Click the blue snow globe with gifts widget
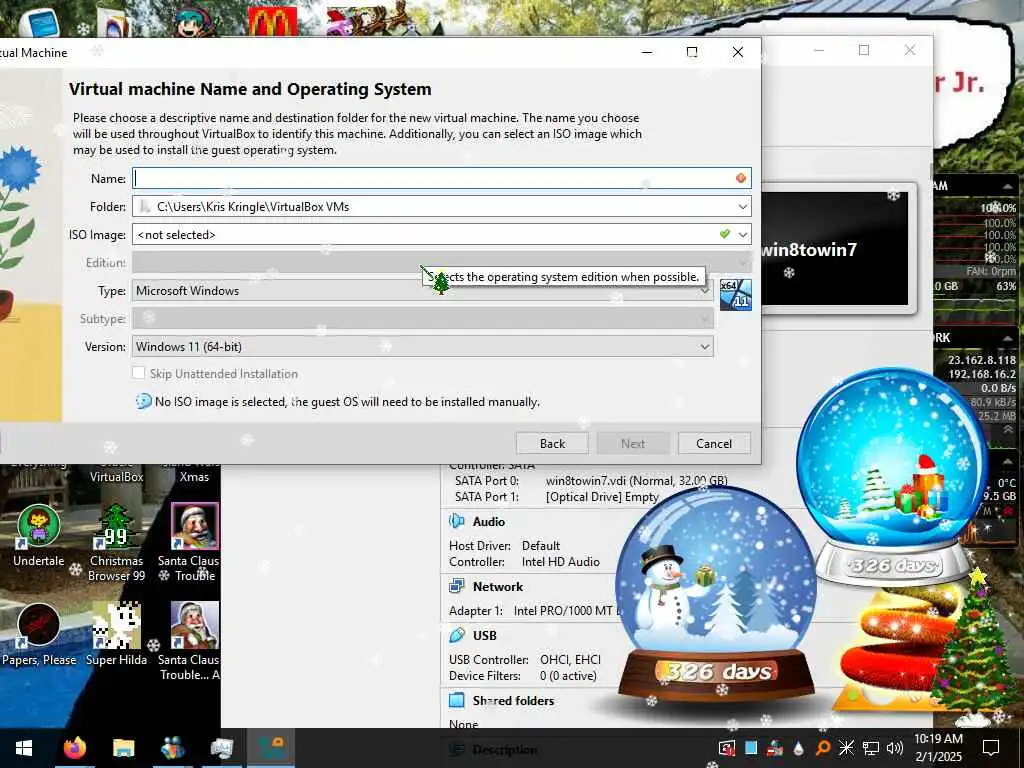Viewport: 1024px width, 768px height. [892, 477]
